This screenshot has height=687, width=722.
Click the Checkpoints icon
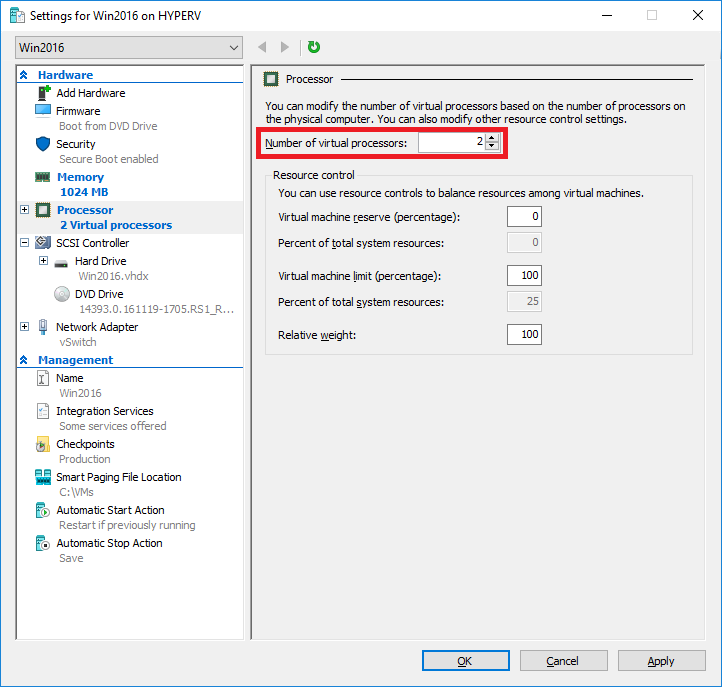[42, 444]
